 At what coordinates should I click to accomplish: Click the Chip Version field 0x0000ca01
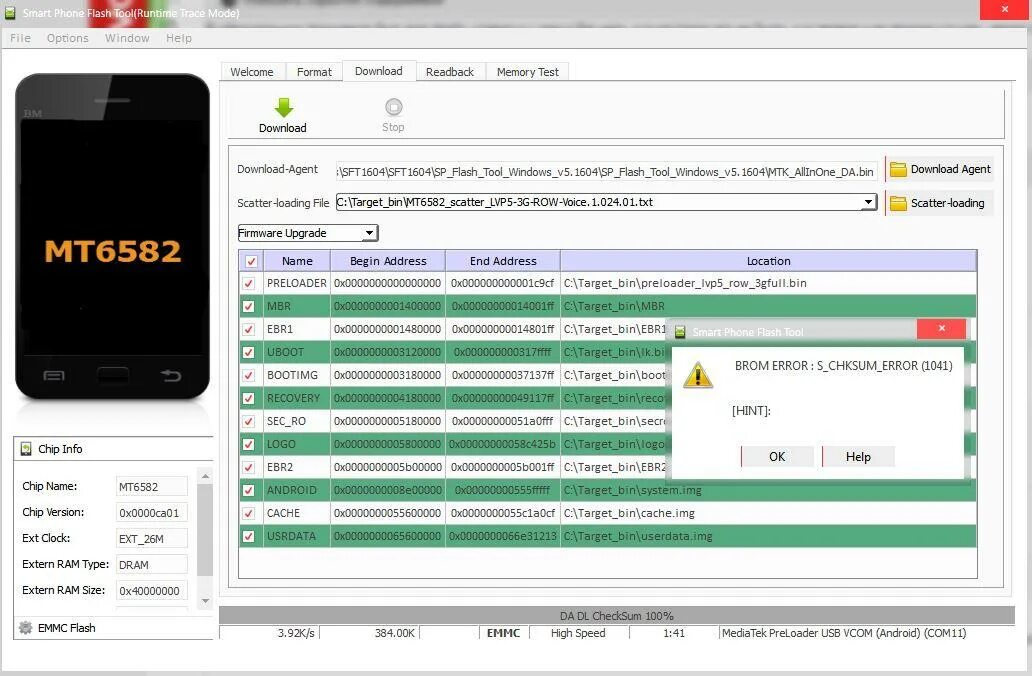(151, 513)
